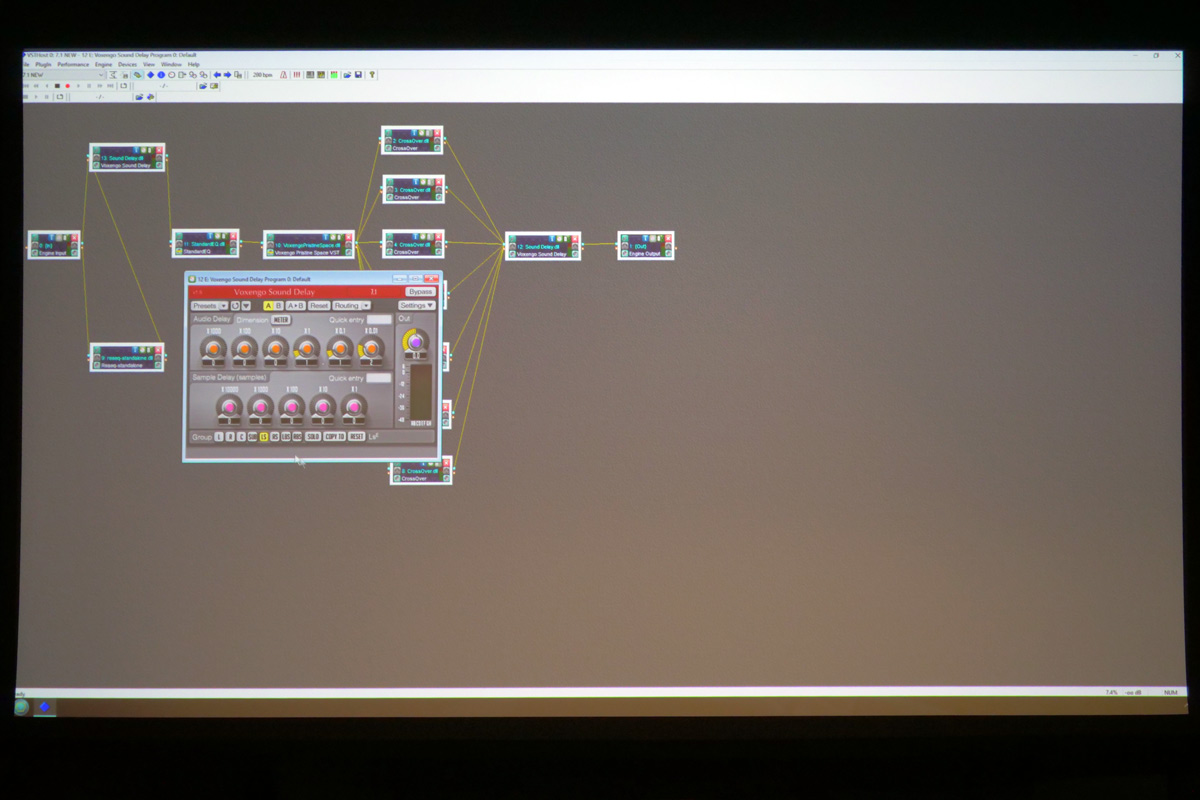The width and height of the screenshot is (1200, 800).
Task: Click the green grid toolbar icon
Action: point(334,75)
